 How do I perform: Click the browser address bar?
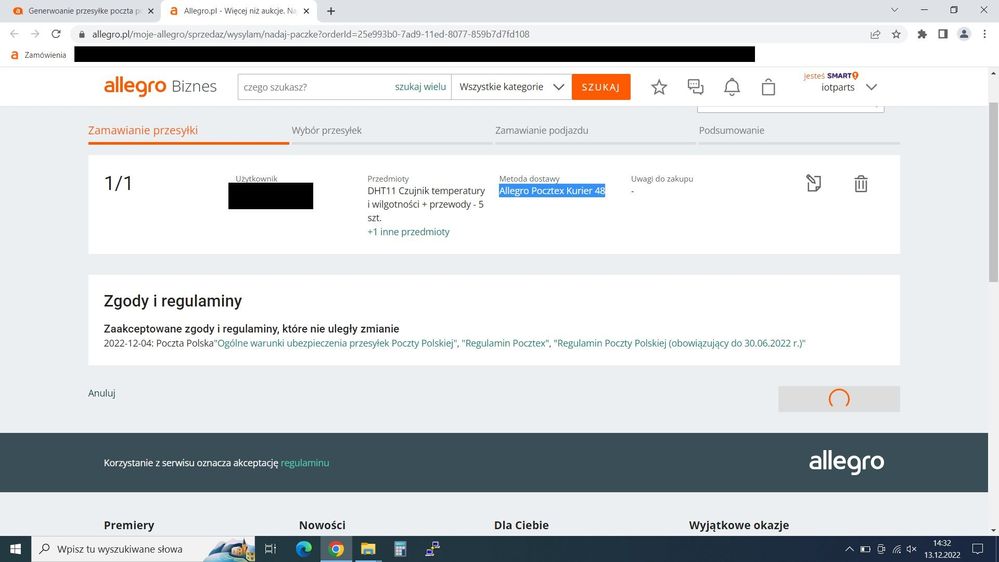tap(471, 34)
